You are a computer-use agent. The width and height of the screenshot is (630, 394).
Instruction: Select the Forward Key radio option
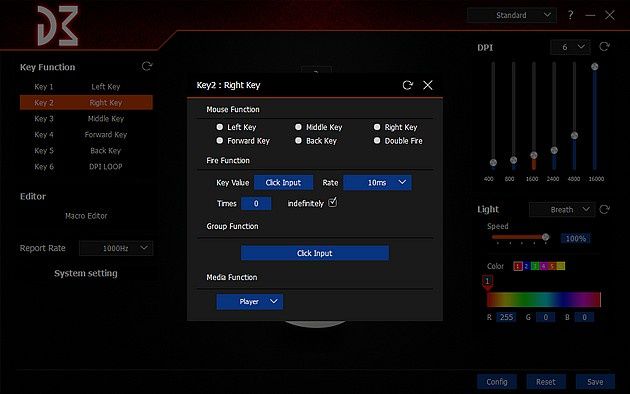(219, 141)
